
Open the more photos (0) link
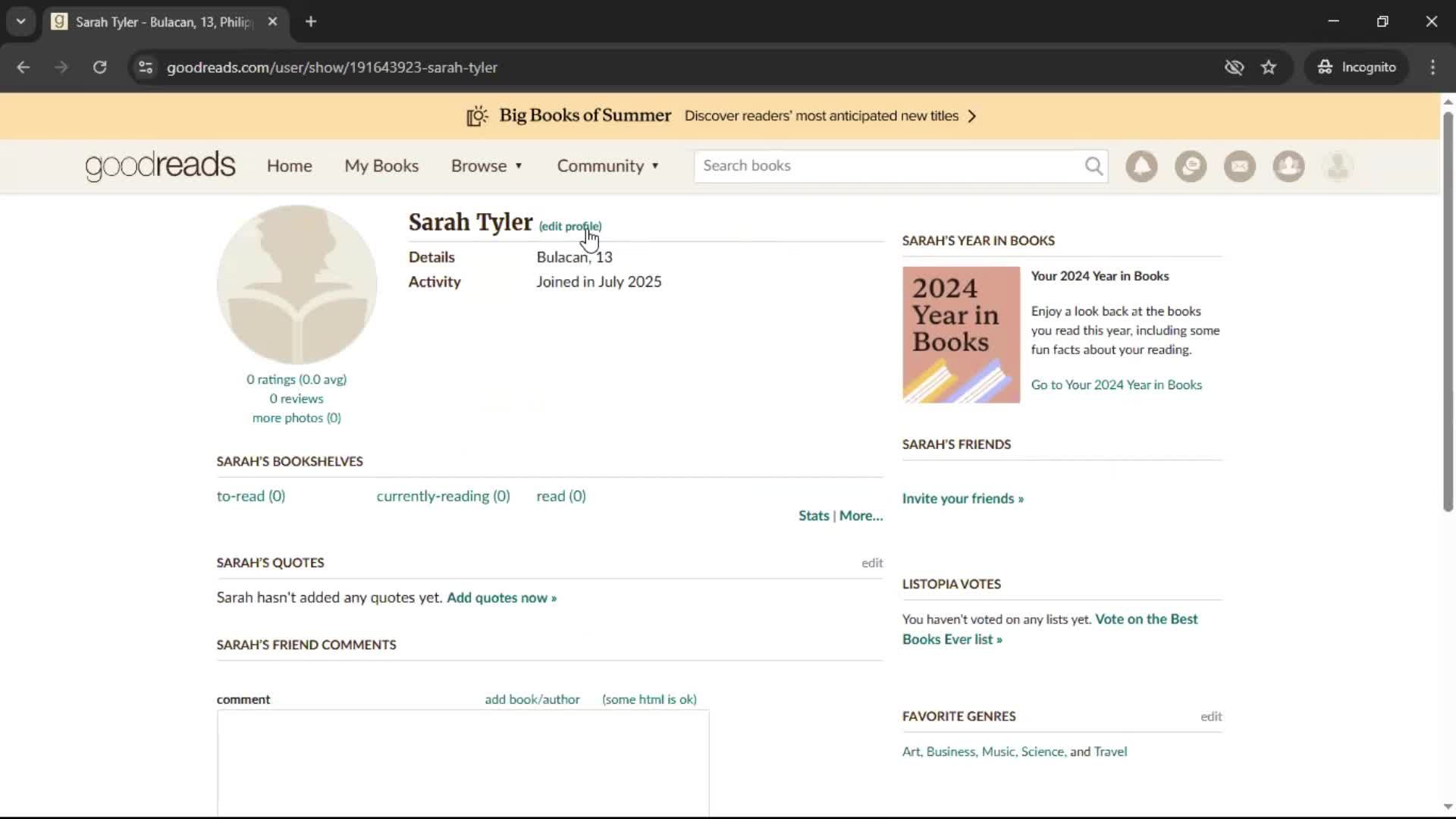(297, 418)
